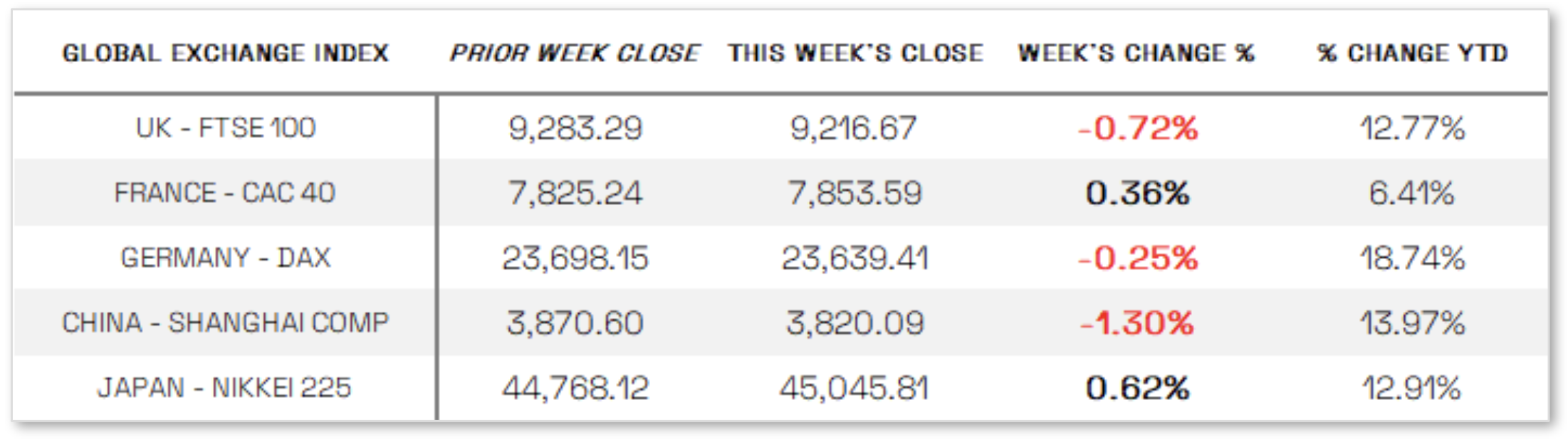This screenshot has width=1568, height=440.
Task: Select the This Week's Close header
Action: (x=855, y=53)
